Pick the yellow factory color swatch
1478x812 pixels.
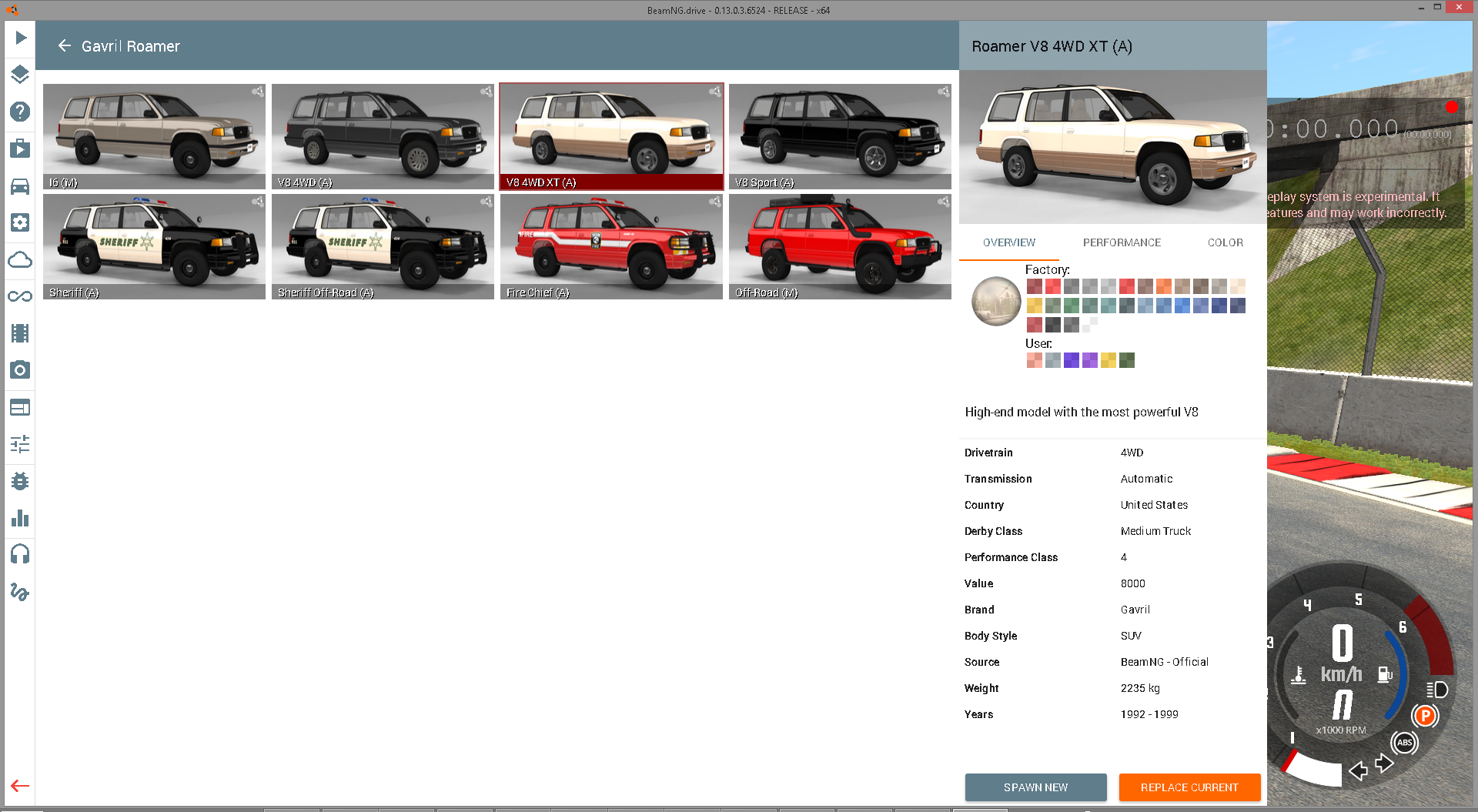click(x=1034, y=306)
